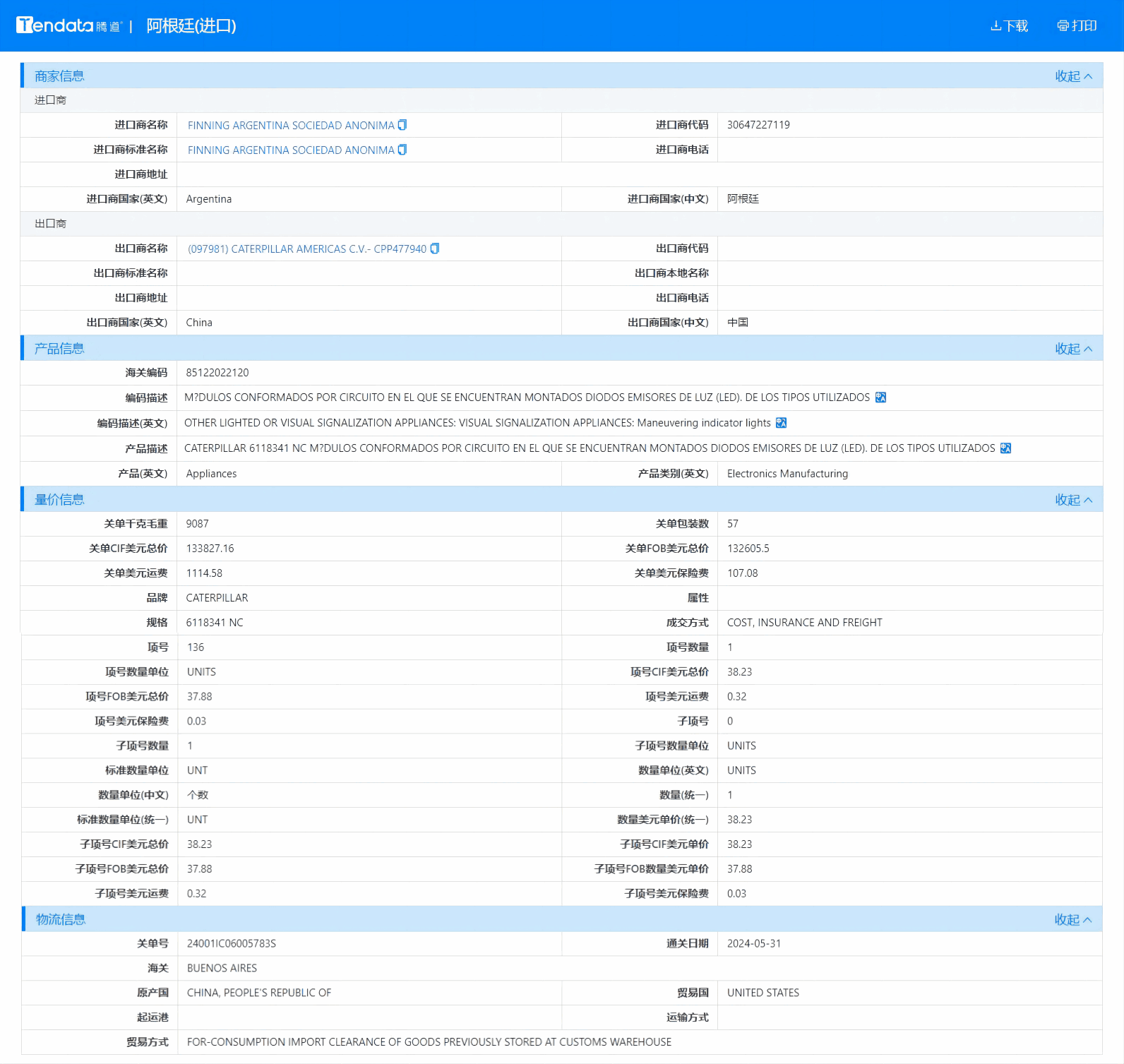Collapse the 量价信息 section
The image size is (1124, 1064).
[x=1073, y=500]
